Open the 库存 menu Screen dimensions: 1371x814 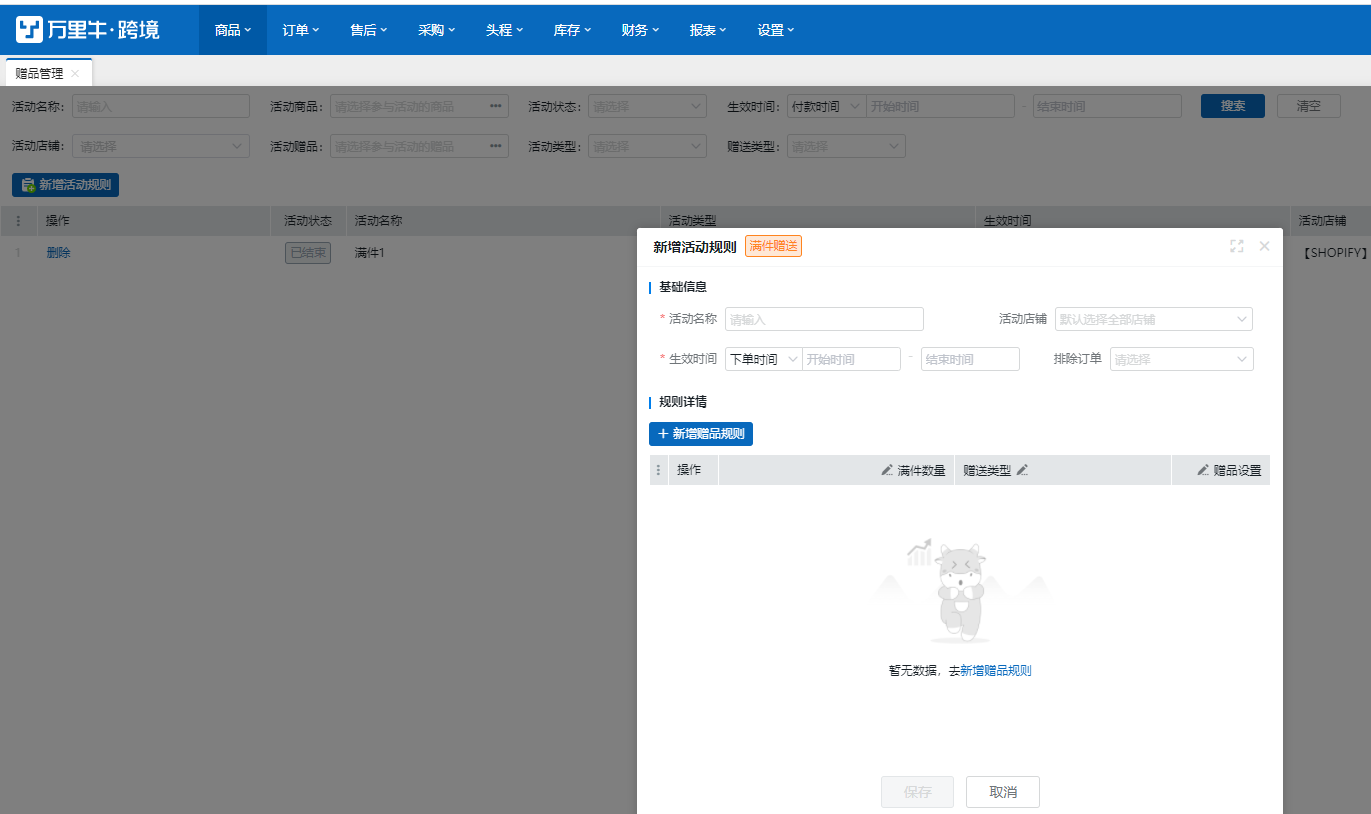[x=573, y=30]
